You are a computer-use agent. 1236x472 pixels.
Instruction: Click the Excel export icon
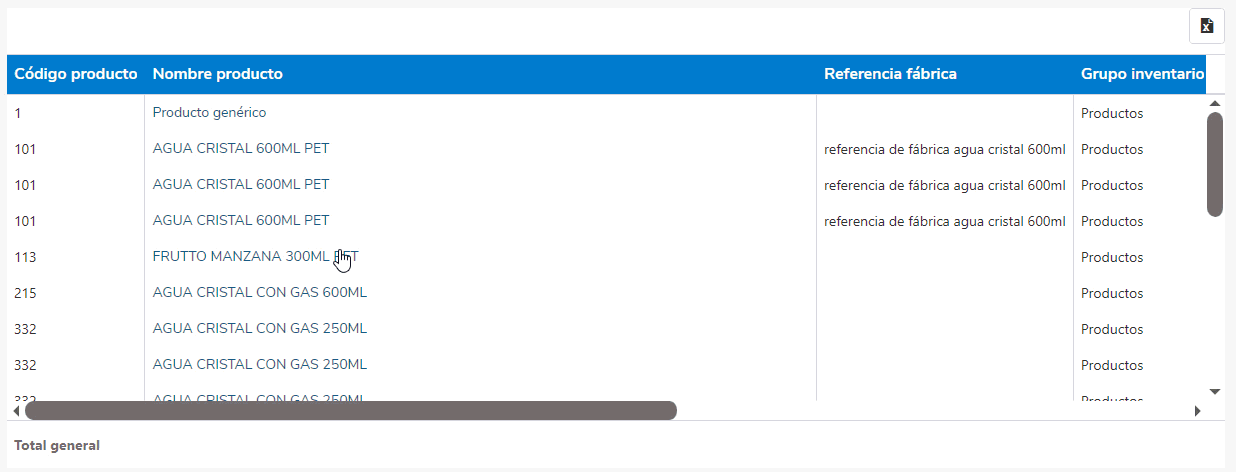pyautogui.click(x=1206, y=26)
